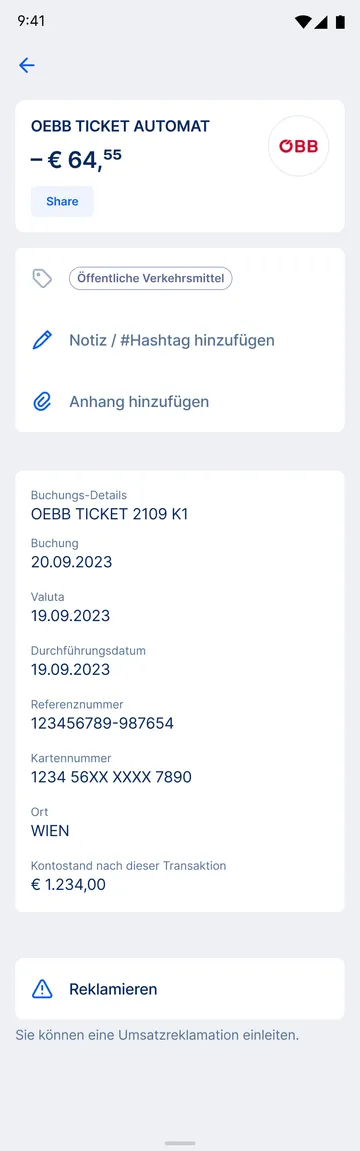Tap the paperclip attachment icon

point(42,402)
